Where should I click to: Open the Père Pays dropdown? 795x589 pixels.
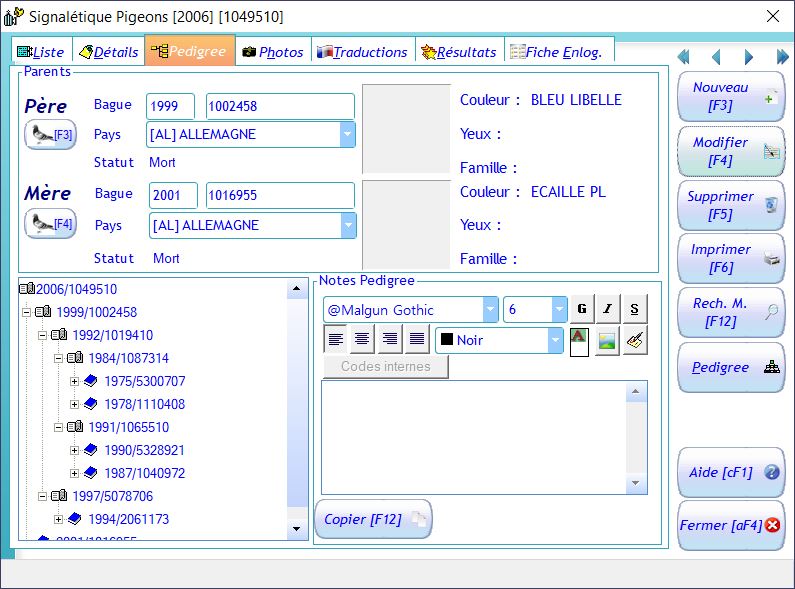click(347, 134)
